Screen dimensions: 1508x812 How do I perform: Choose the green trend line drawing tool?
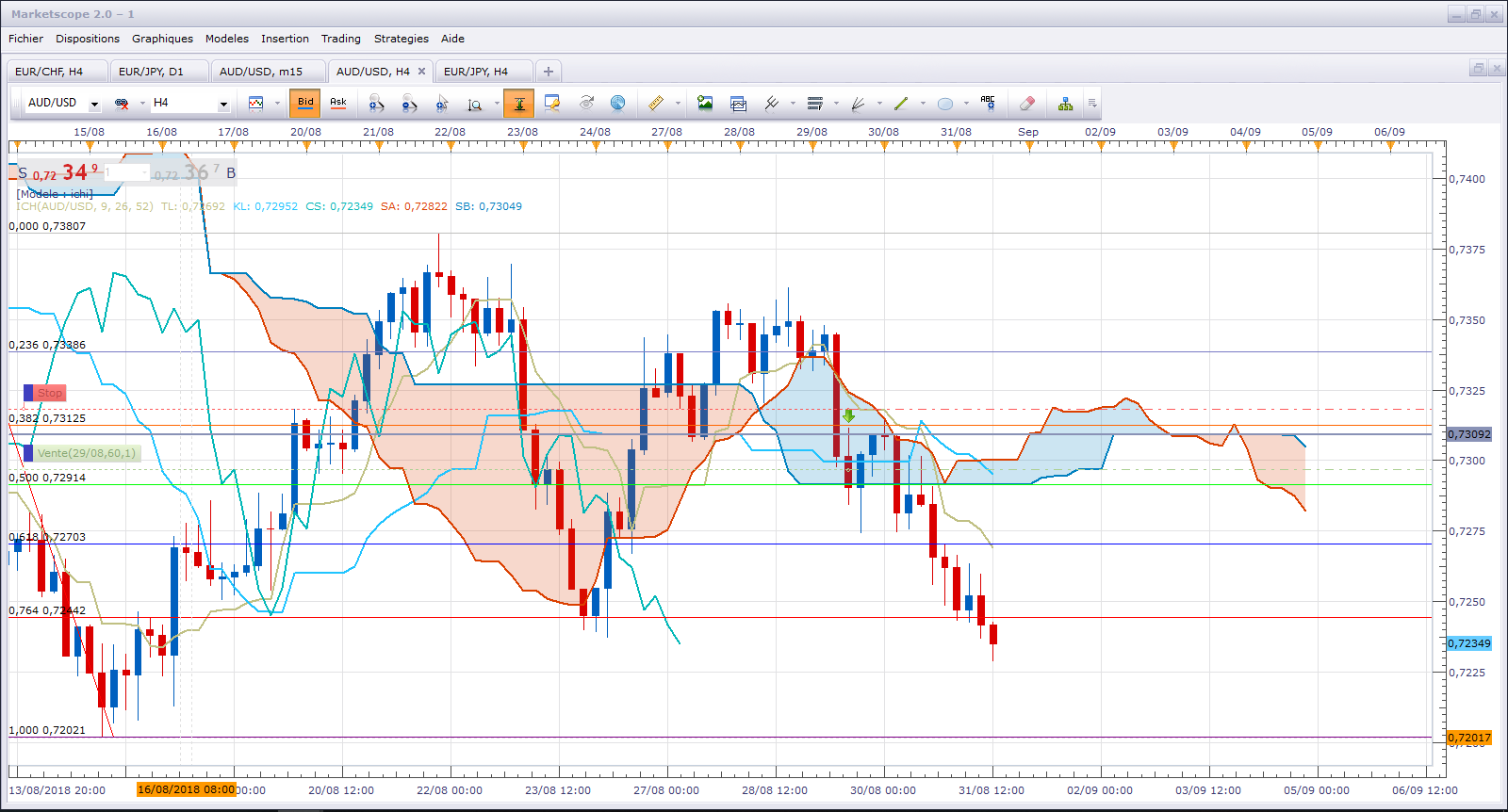[x=901, y=104]
